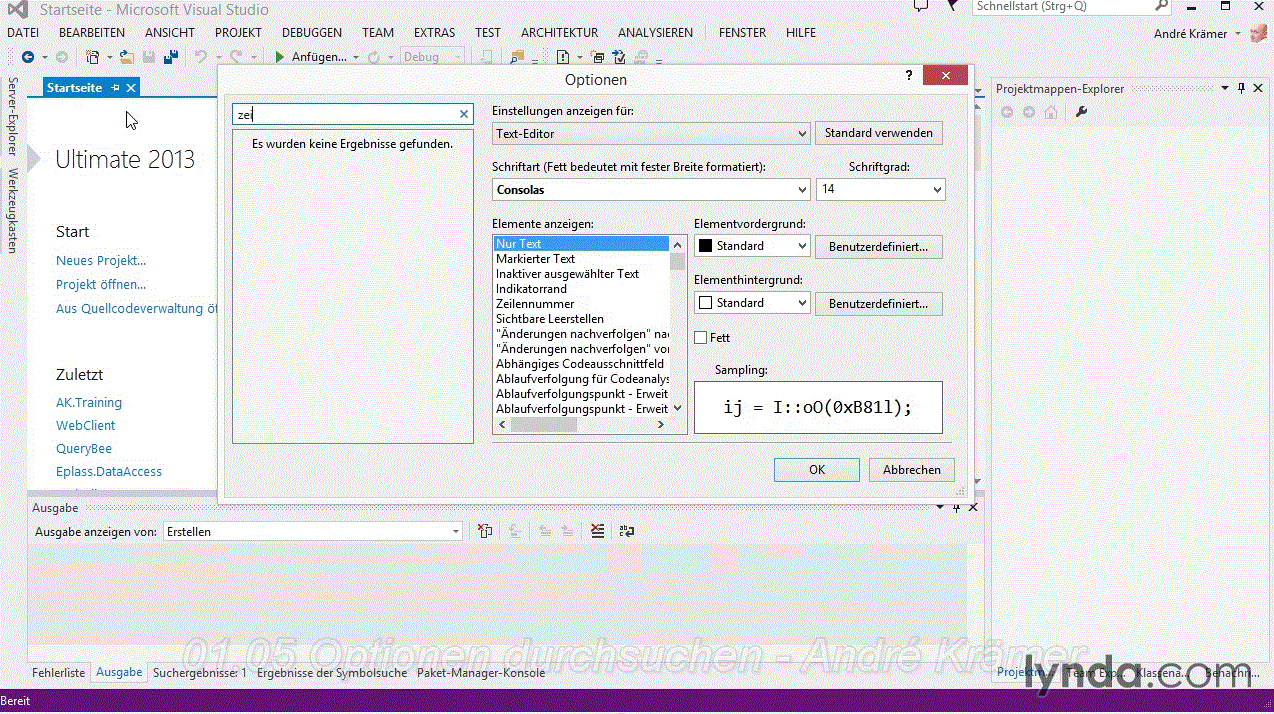Switch to Ergebnisse der Symbolsuche tab
Viewport: 1274px width, 714px height.
pos(332,673)
